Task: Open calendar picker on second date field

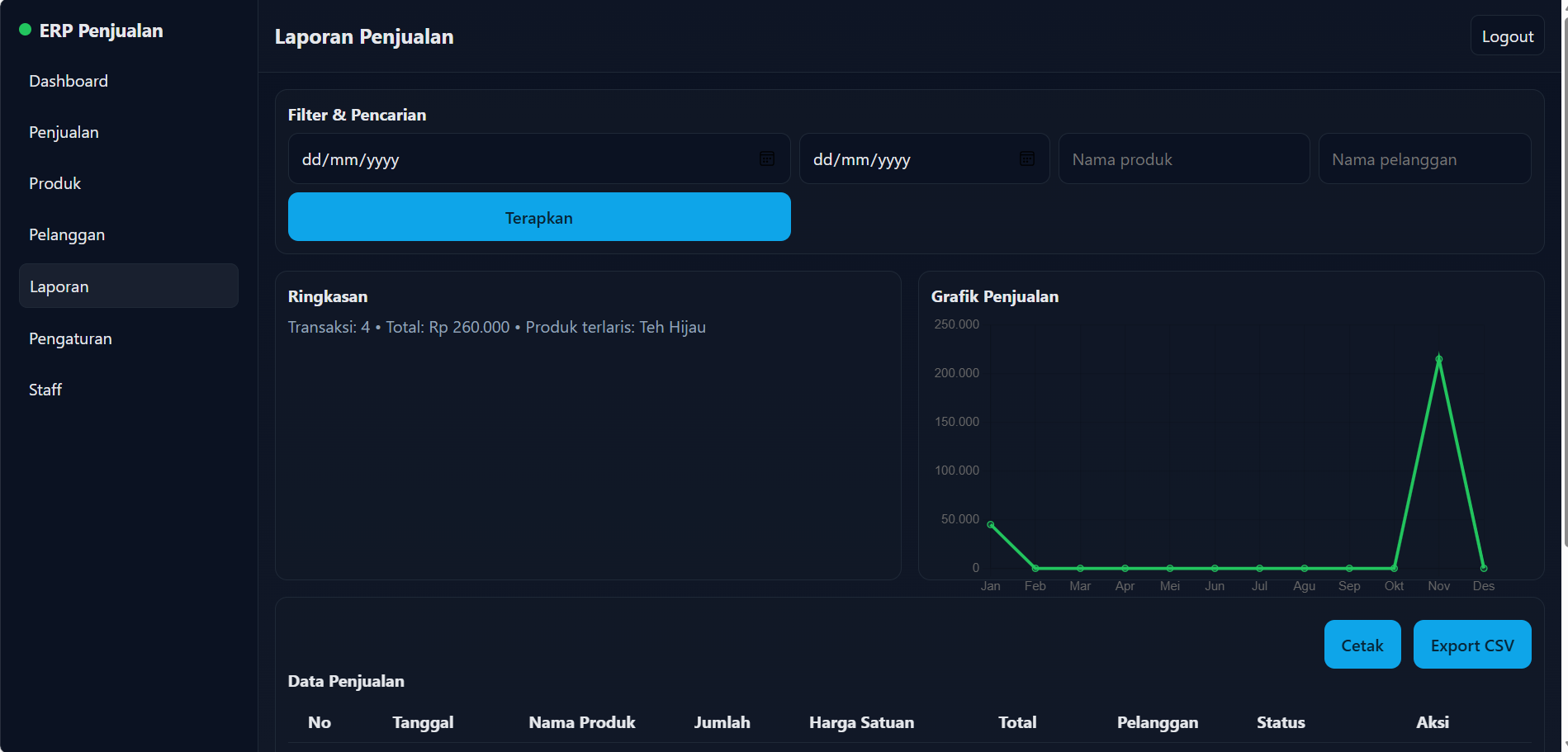Action: tap(1026, 158)
